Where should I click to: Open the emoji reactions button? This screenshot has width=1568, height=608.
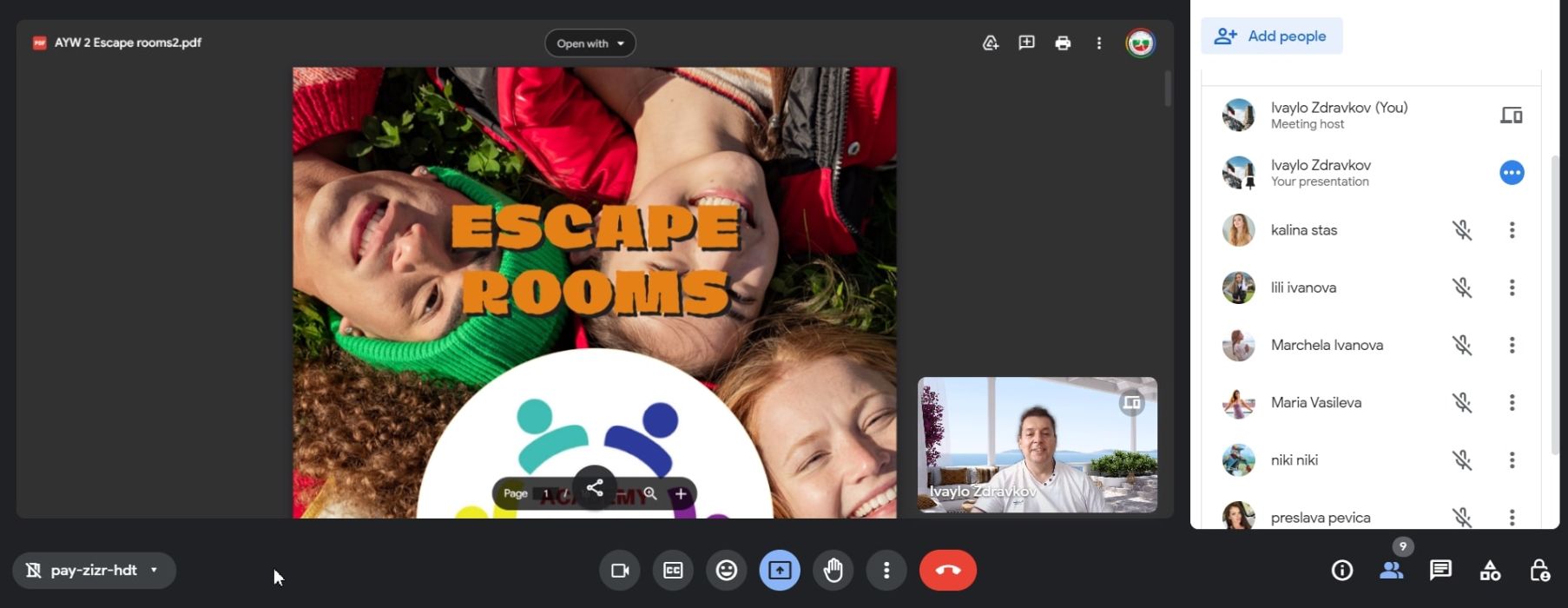click(727, 571)
